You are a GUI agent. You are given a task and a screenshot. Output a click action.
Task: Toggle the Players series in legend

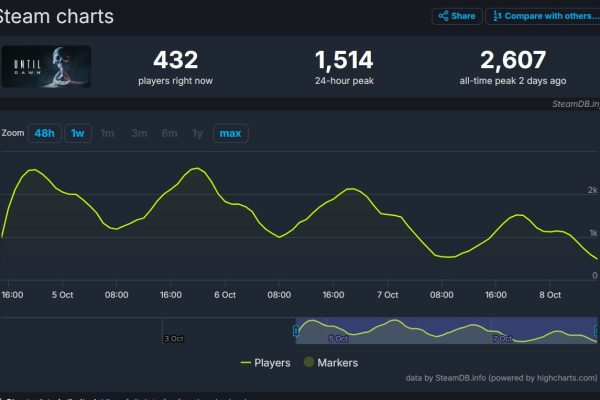click(265, 363)
